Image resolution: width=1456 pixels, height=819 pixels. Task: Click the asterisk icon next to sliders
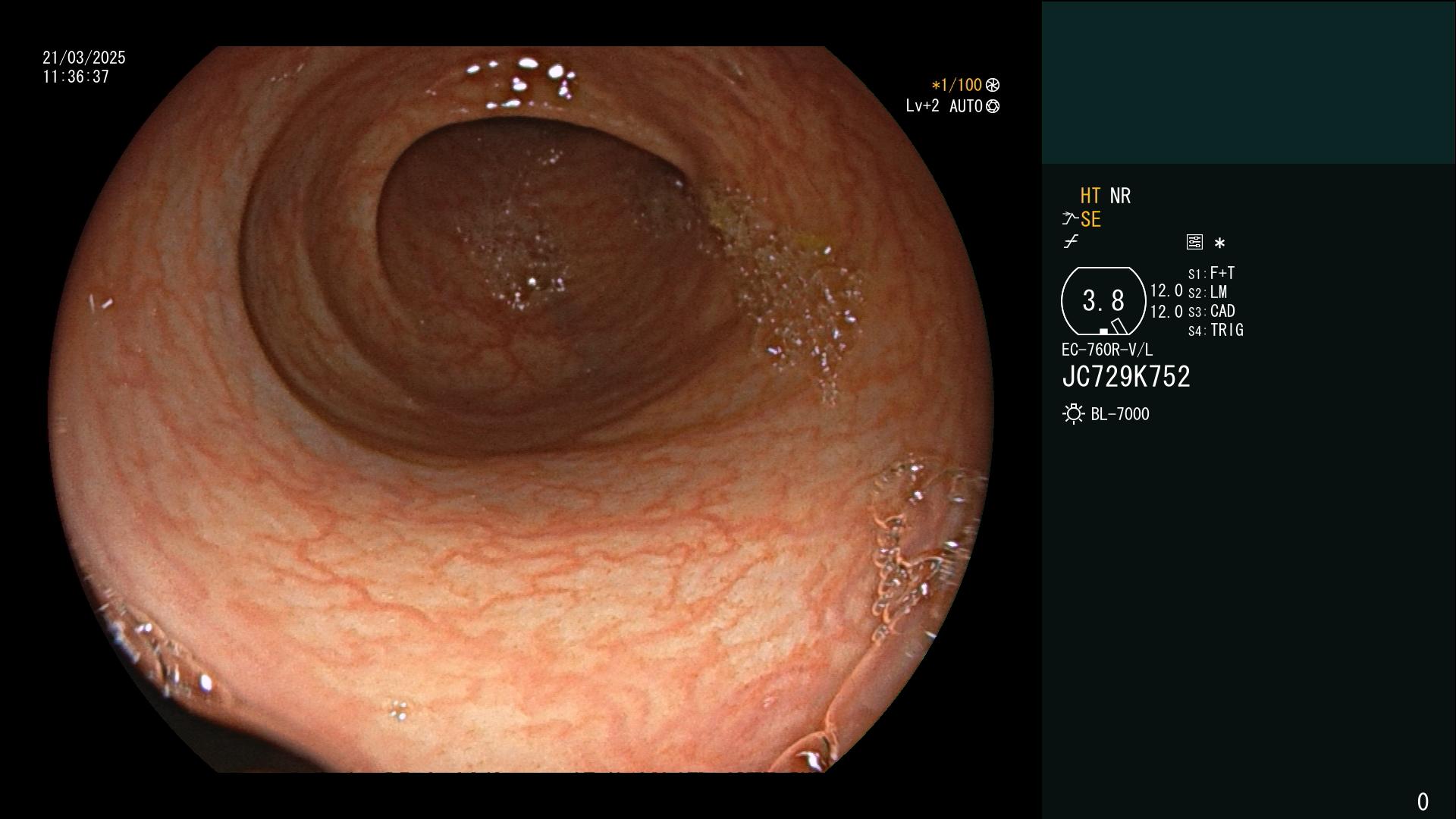click(1219, 243)
